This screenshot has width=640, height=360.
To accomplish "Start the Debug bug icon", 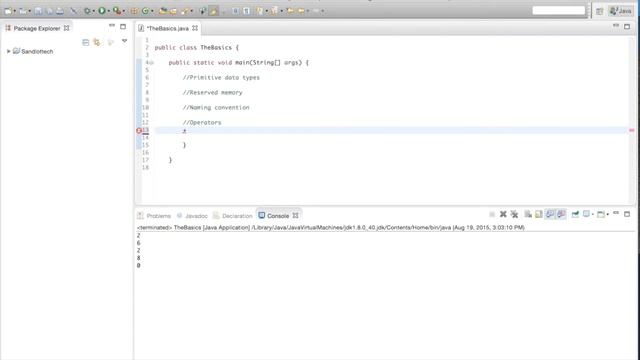I will click(x=87, y=11).
